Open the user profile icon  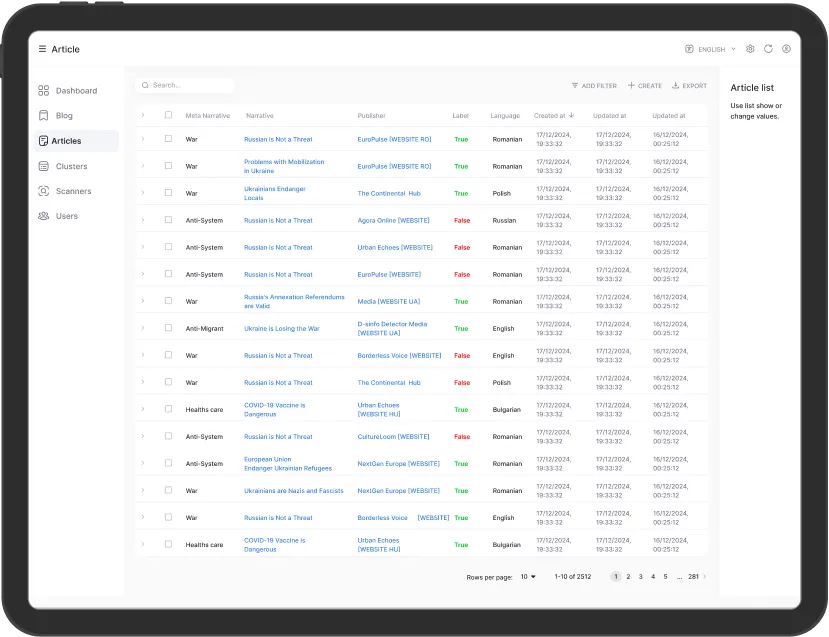click(x=786, y=49)
